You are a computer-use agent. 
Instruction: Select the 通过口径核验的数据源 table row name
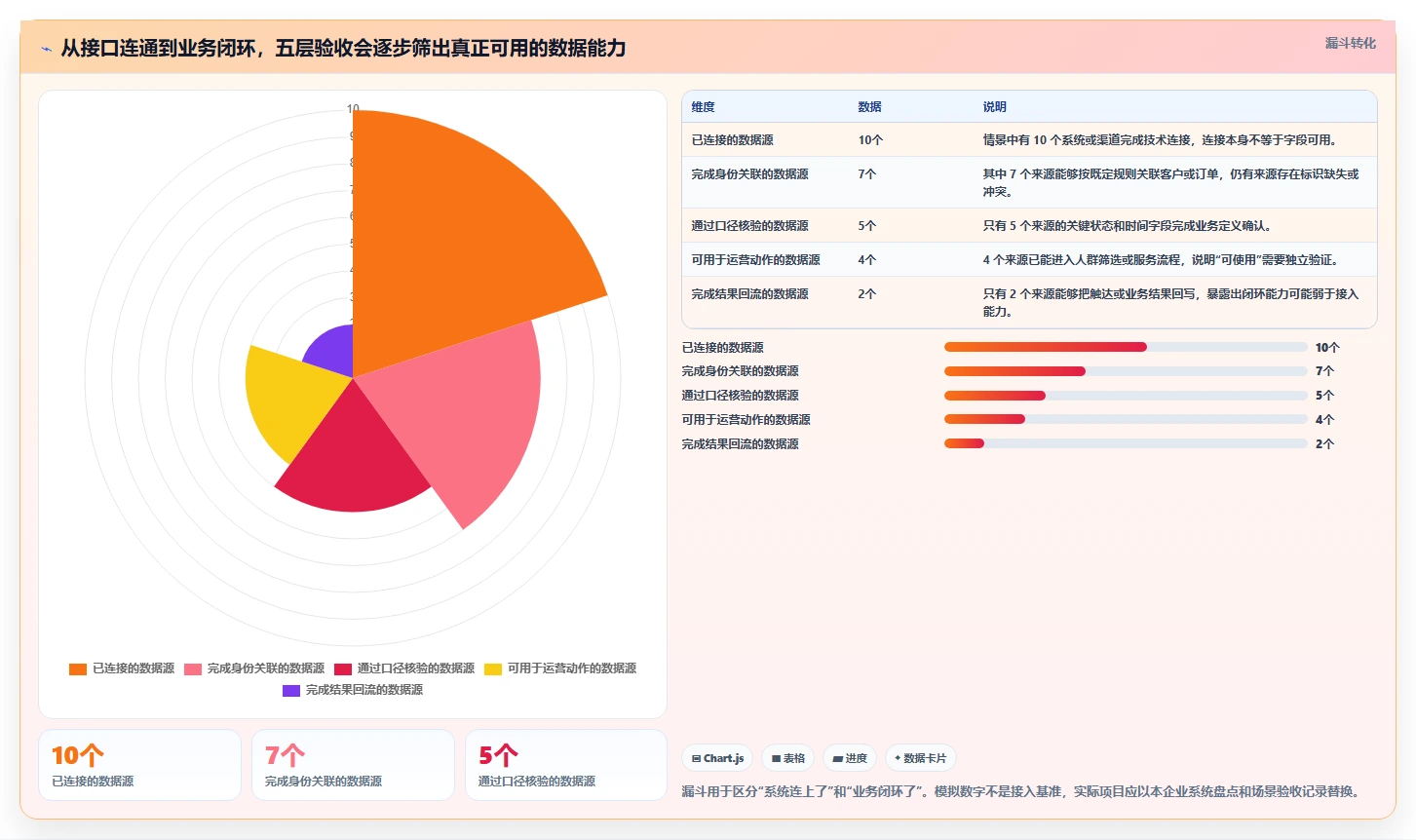(x=749, y=226)
